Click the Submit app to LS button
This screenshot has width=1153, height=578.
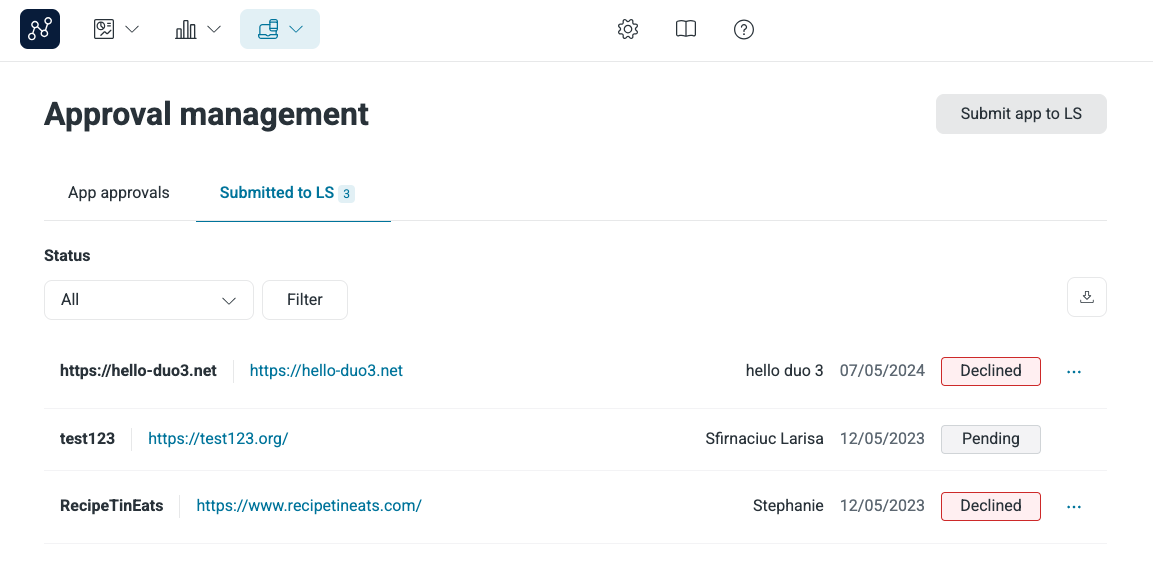pos(1021,113)
